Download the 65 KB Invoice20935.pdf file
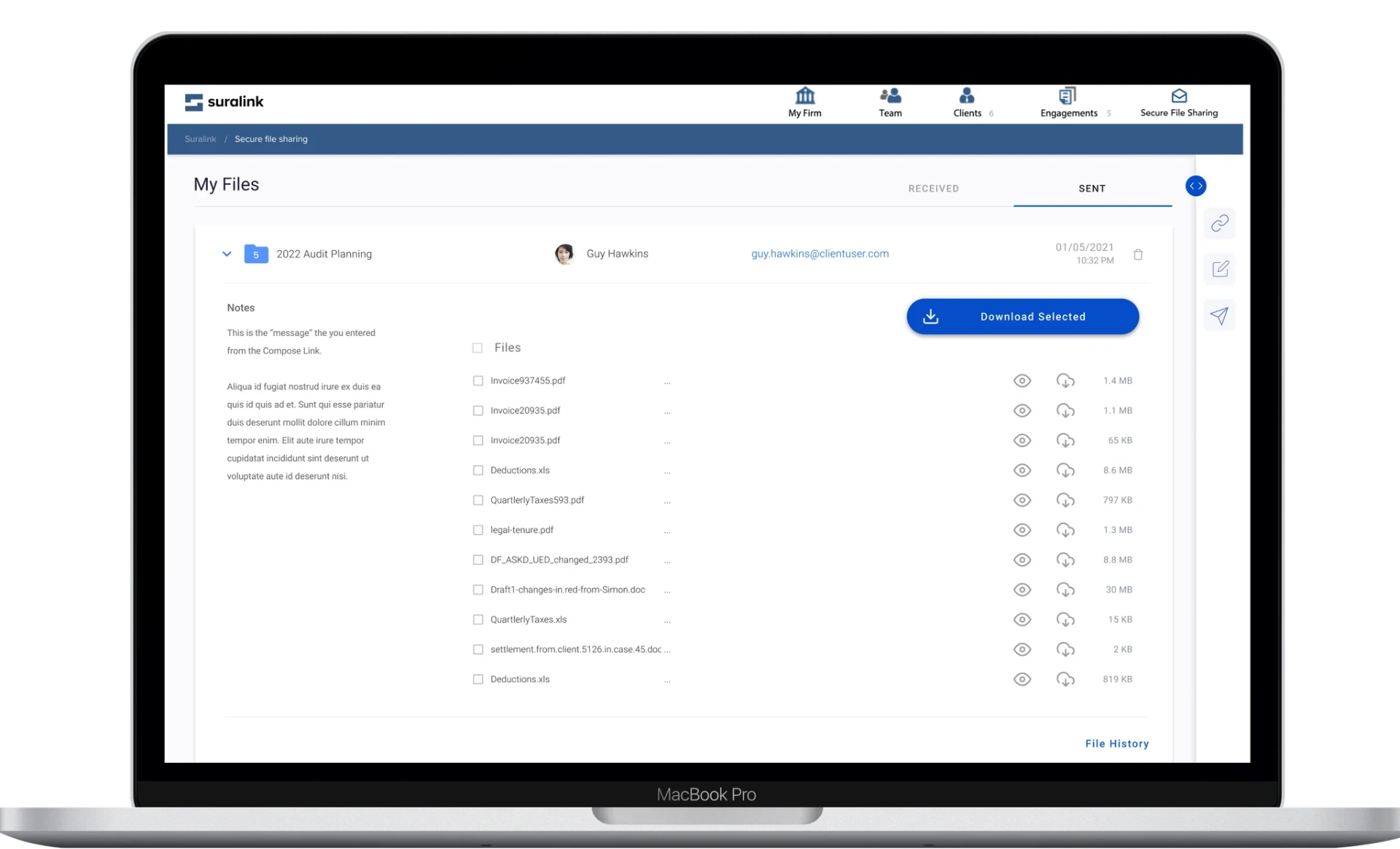 (1065, 440)
